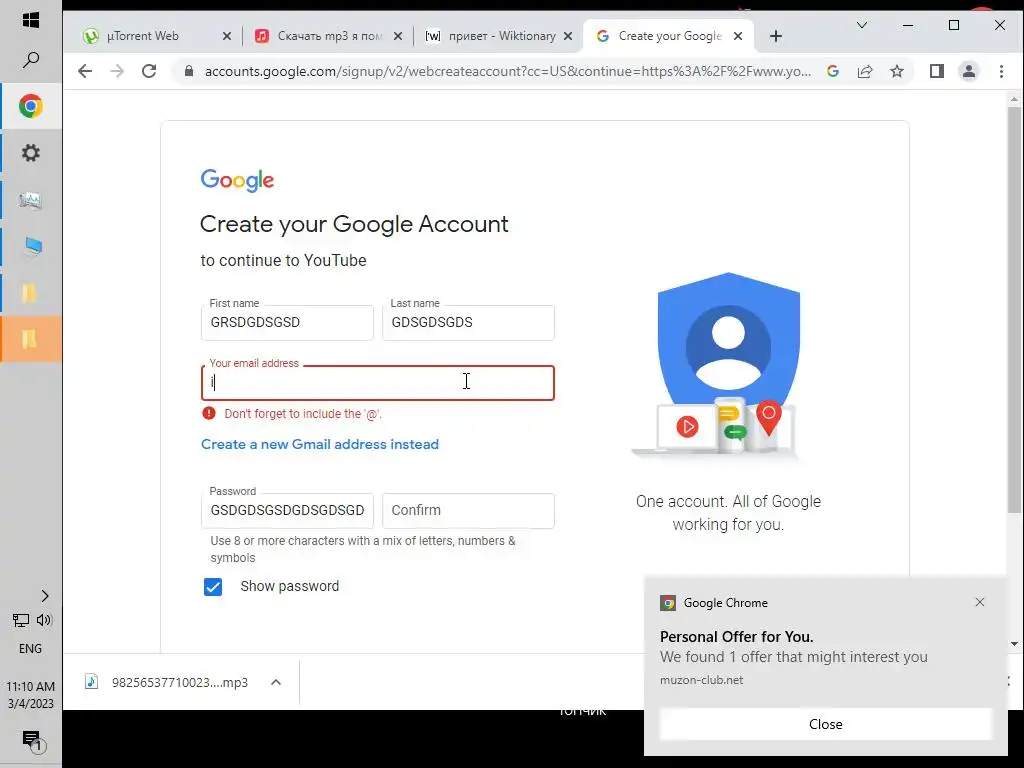Image resolution: width=1024 pixels, height=768 pixels.
Task: Dismiss the Google Chrome notification
Action: (x=980, y=602)
